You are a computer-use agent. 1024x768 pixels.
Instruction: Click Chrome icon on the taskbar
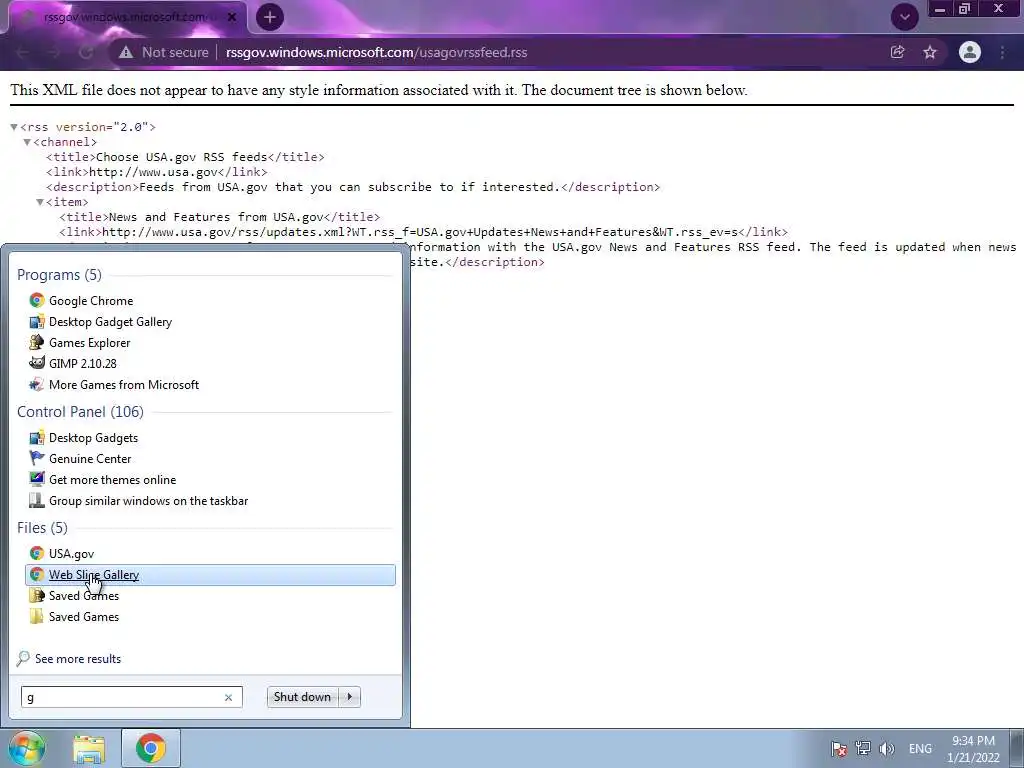tap(151, 748)
